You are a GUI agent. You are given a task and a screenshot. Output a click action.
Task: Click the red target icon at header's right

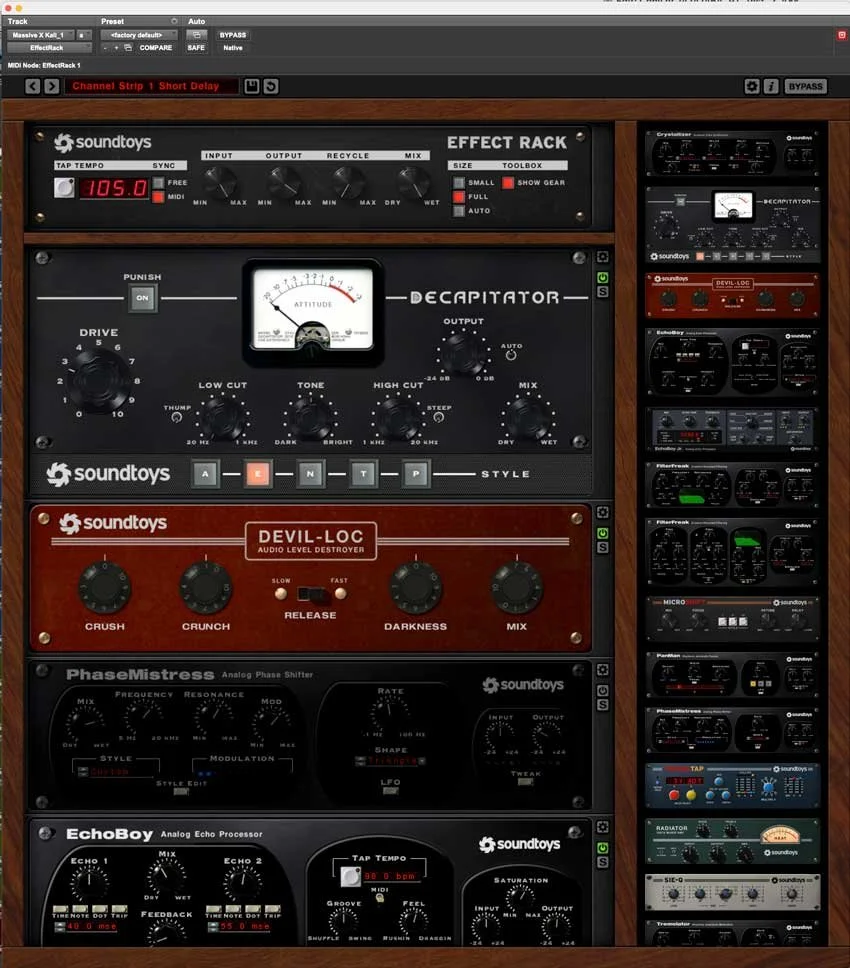pyautogui.click(x=841, y=35)
